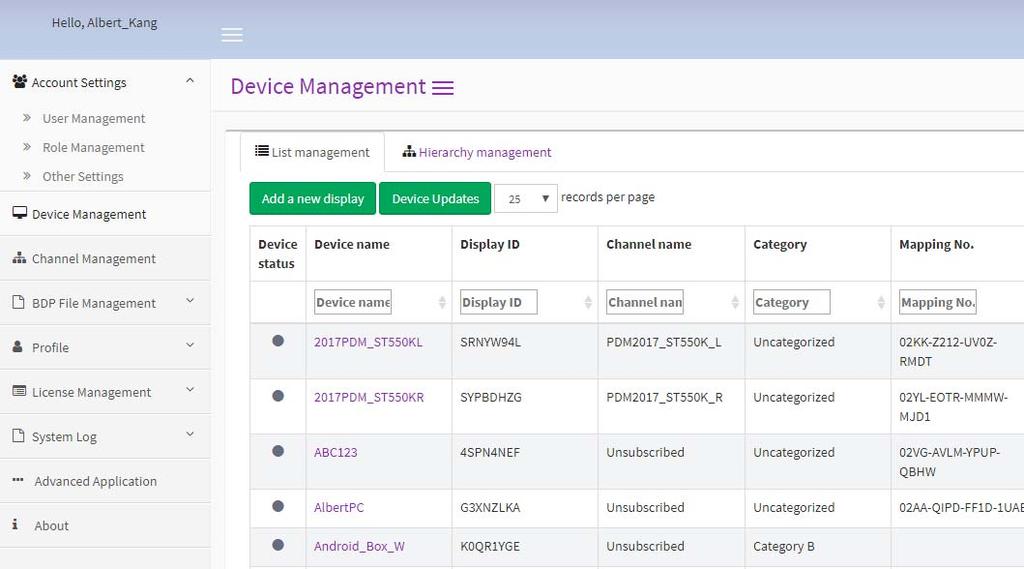The image size is (1024, 569).
Task: Switch to the List management tab
Action: coord(312,152)
